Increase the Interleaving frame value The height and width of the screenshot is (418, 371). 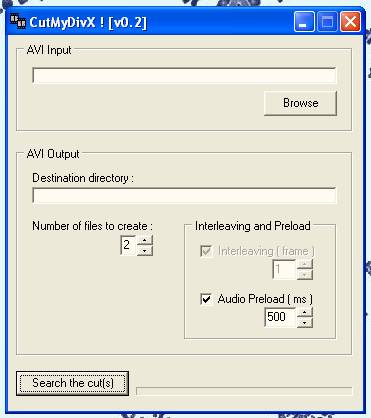click(304, 265)
